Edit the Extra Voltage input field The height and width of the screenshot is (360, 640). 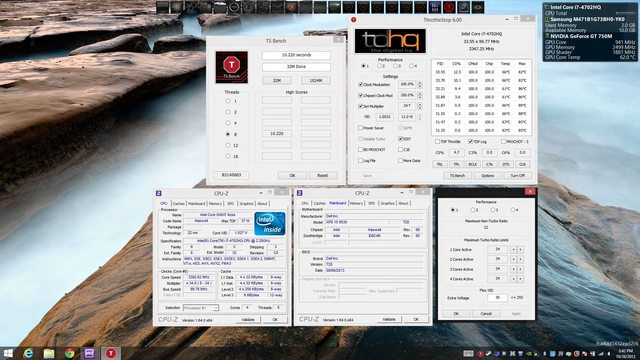[498, 298]
